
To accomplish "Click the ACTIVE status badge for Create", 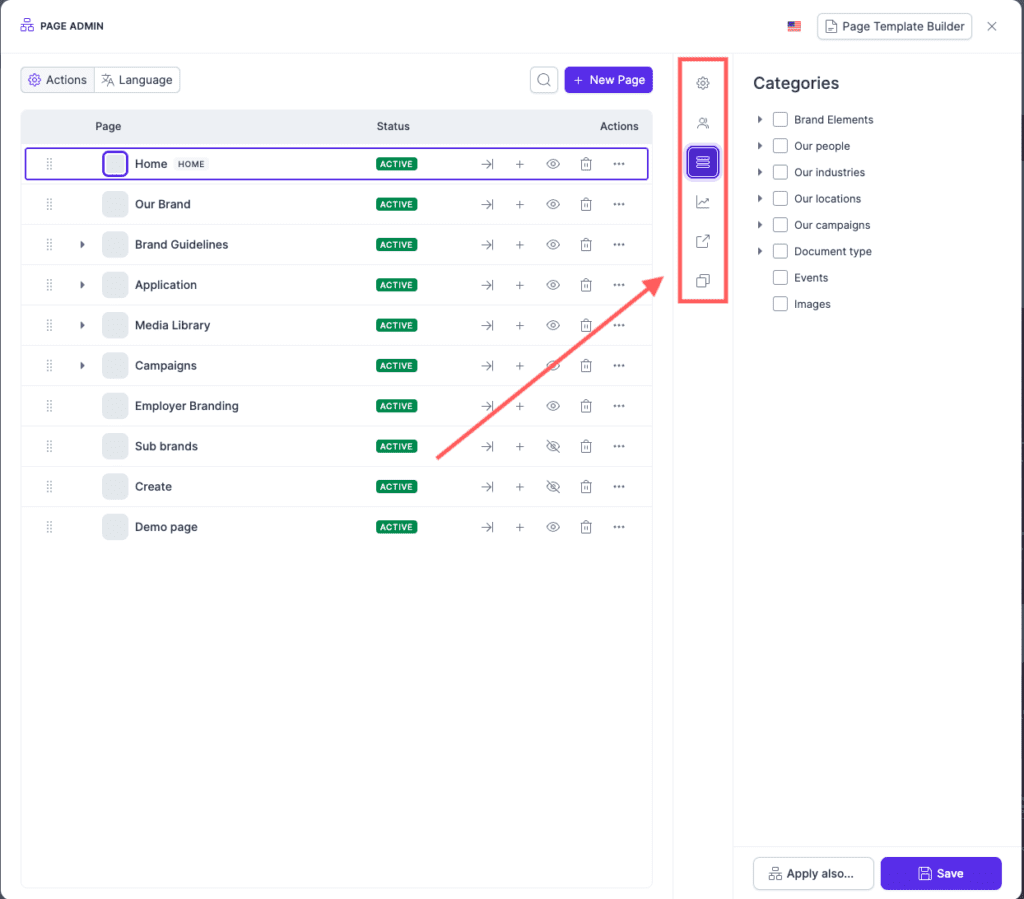I will [396, 487].
